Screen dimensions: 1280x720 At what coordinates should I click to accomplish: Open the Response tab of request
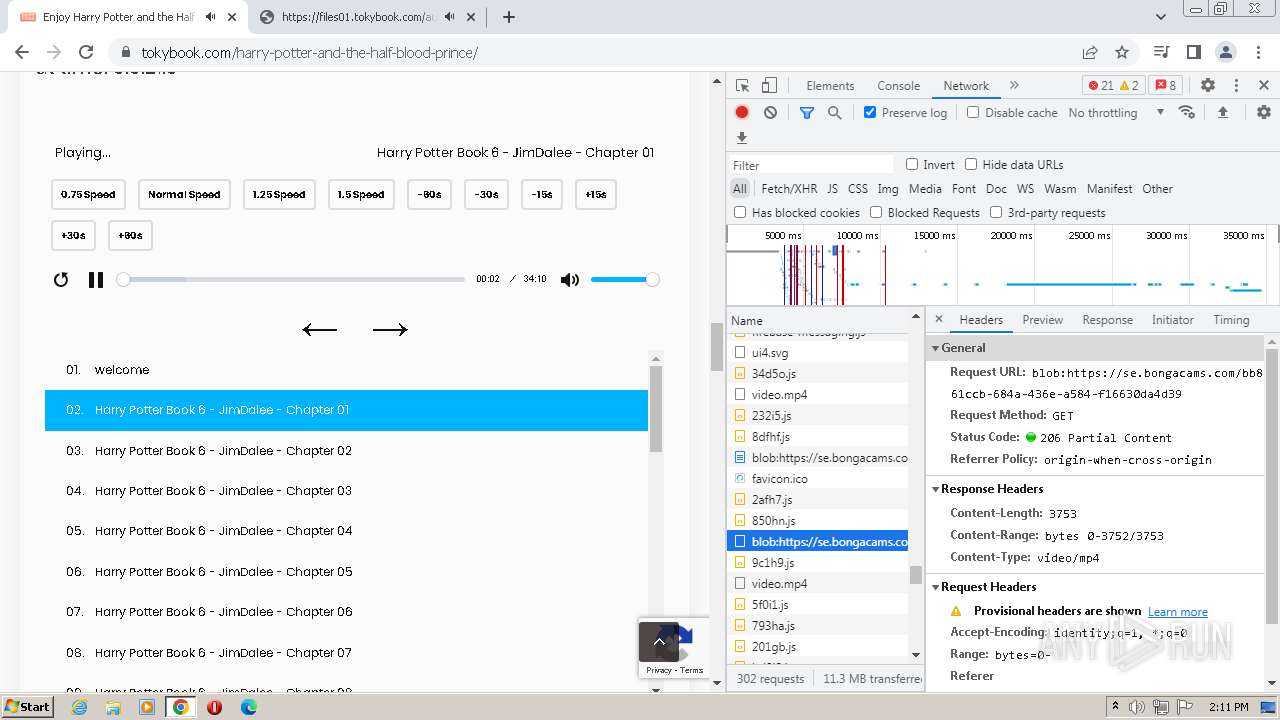click(1107, 320)
